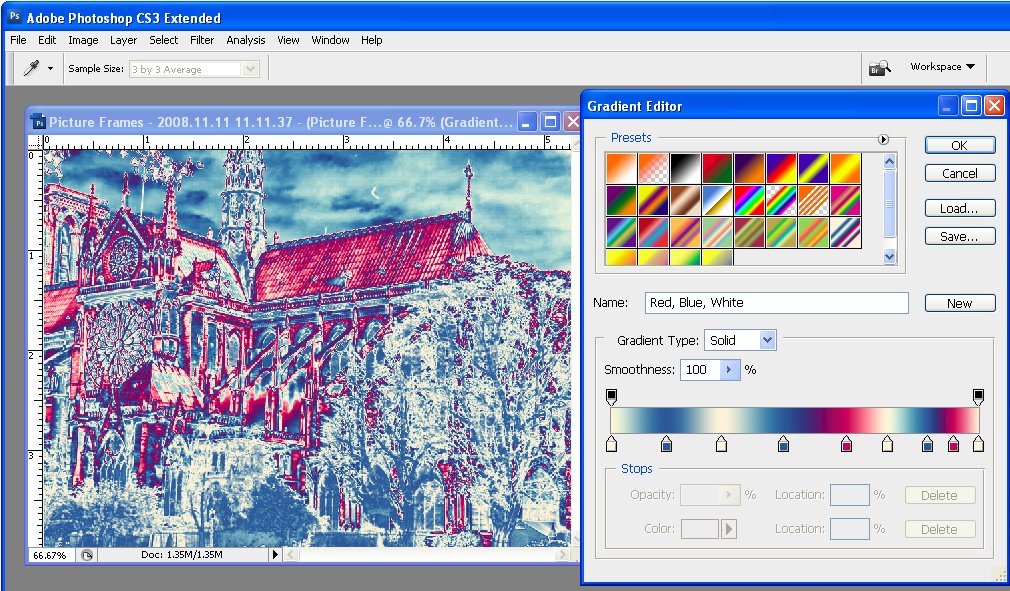The image size is (1010, 591).
Task: Choose the black-to-white gradient preset
Action: click(x=685, y=168)
